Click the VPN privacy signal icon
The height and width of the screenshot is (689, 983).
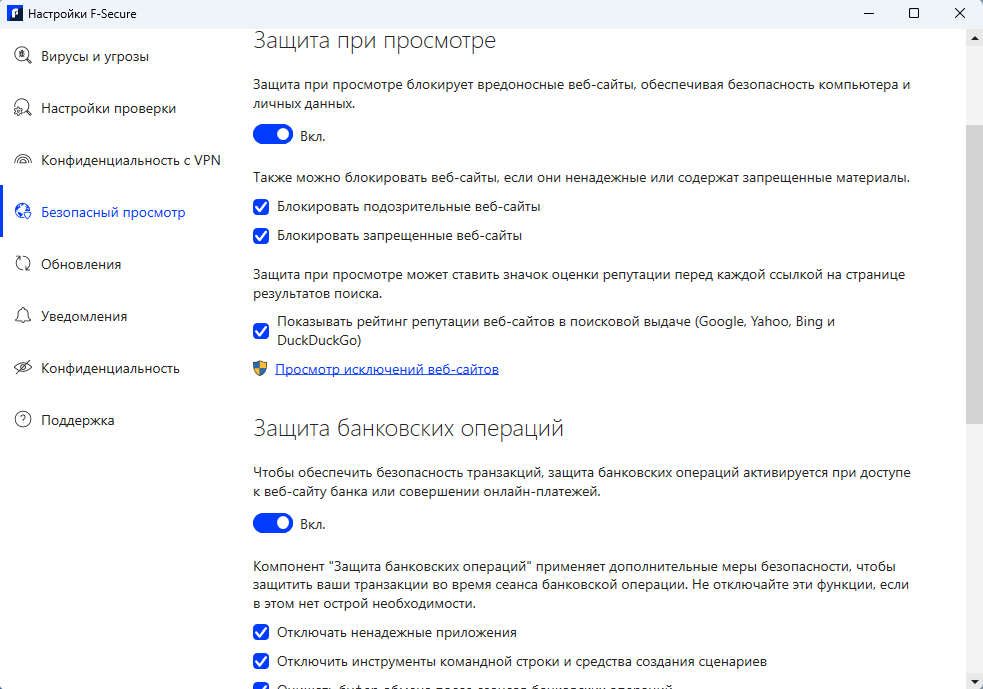coord(23,160)
